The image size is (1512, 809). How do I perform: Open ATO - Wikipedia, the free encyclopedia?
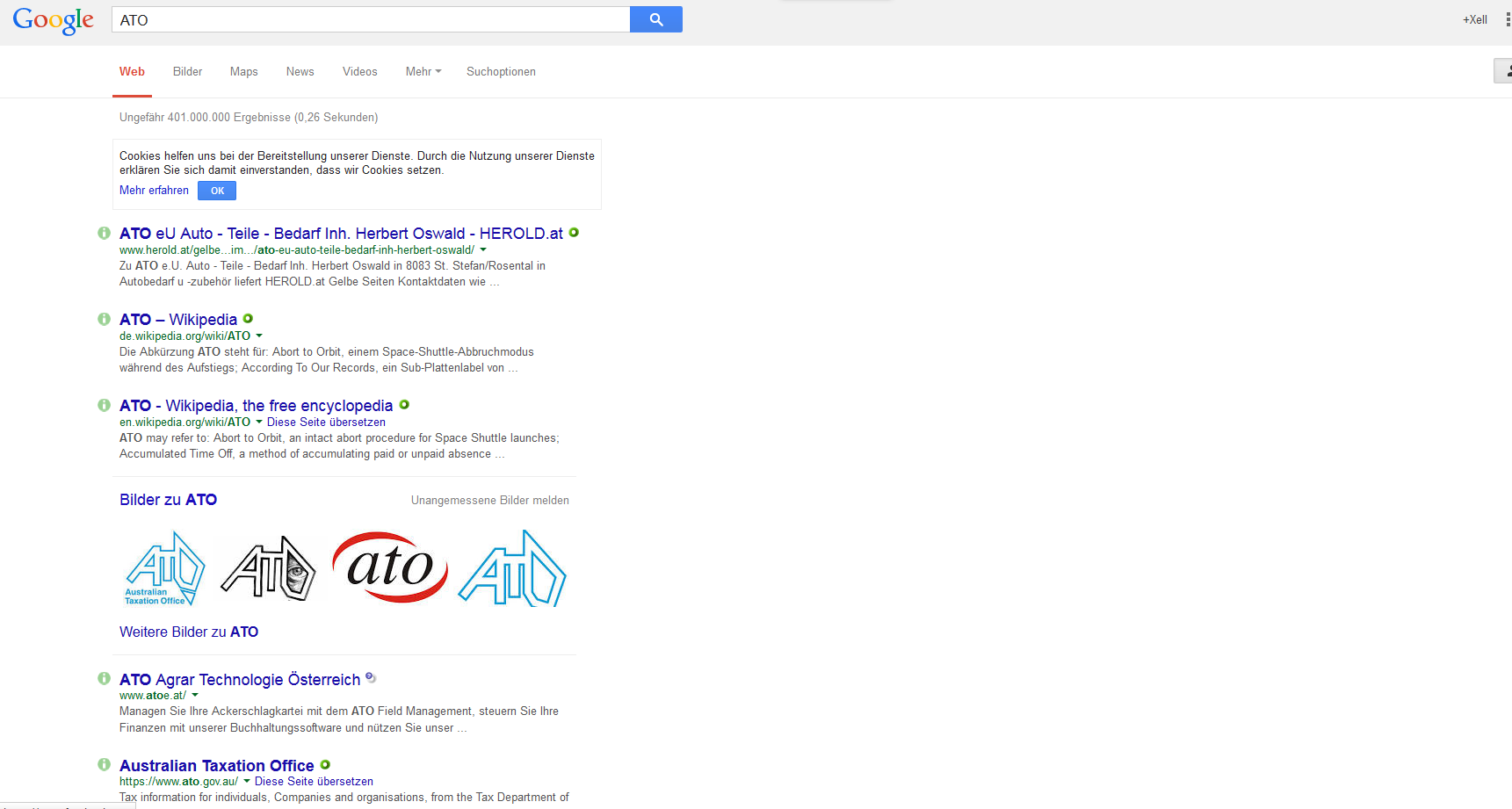pyautogui.click(x=257, y=406)
